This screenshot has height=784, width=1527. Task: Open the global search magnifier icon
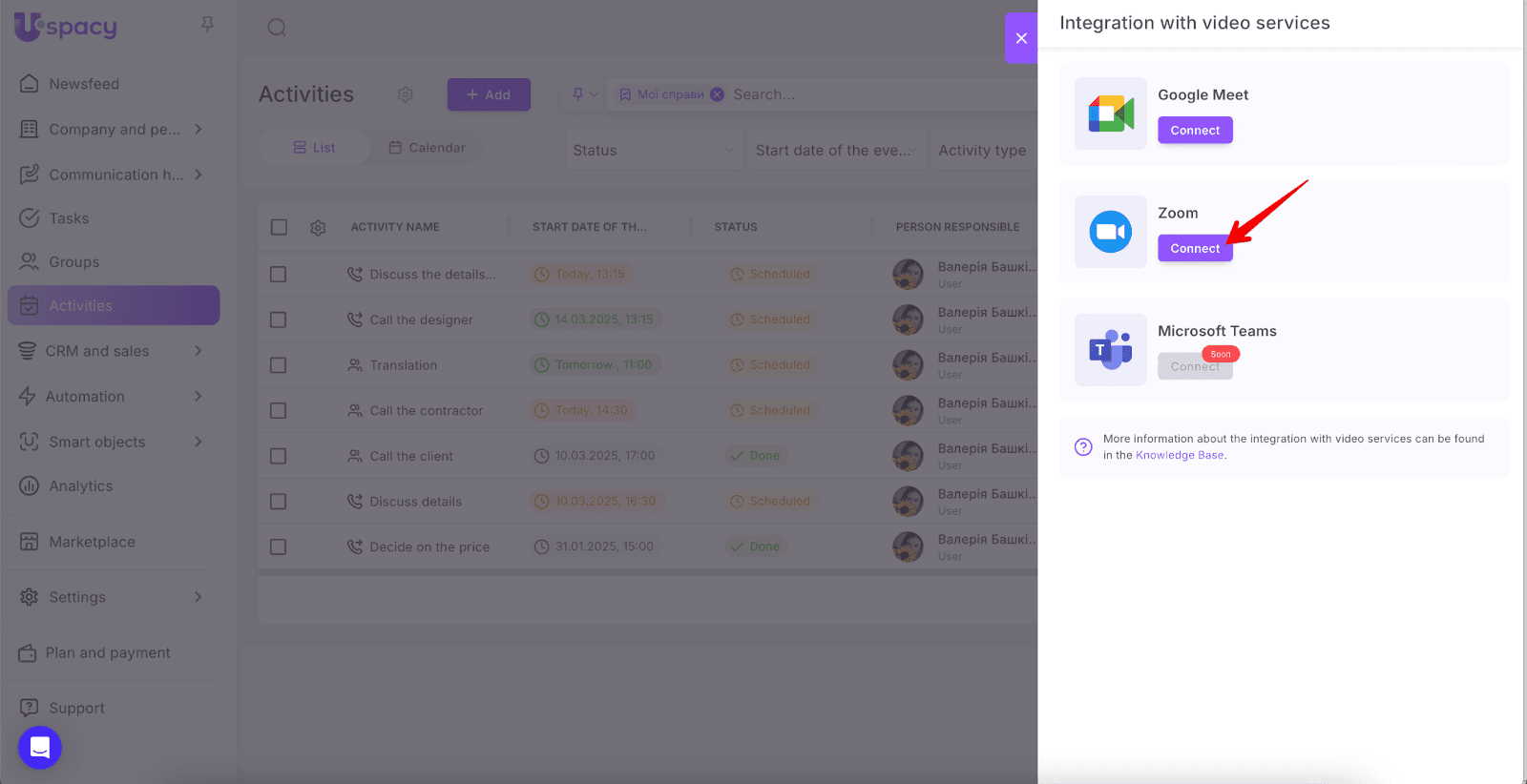277,28
